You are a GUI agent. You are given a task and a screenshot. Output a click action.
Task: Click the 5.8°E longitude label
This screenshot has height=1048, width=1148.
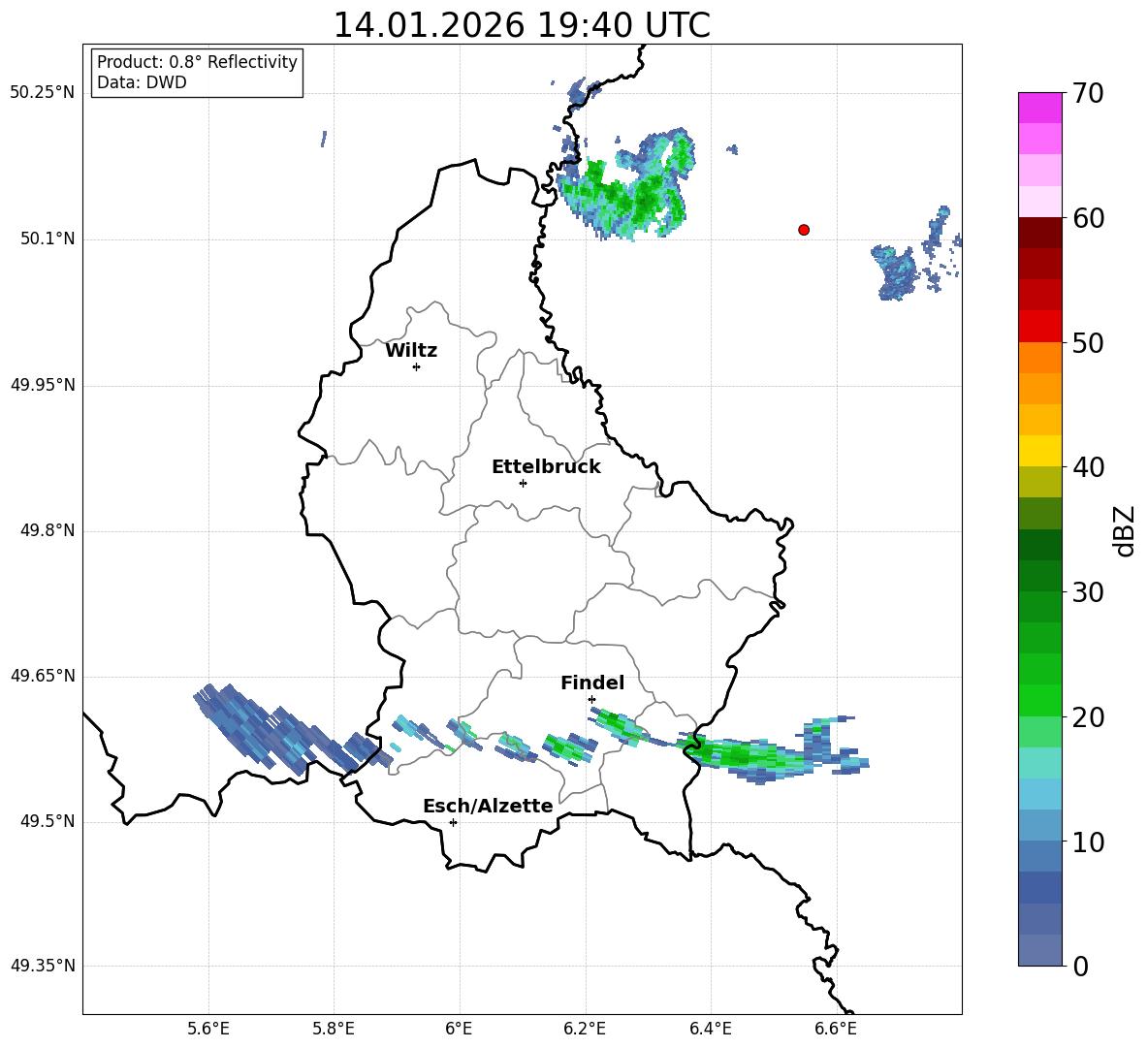(x=334, y=1029)
